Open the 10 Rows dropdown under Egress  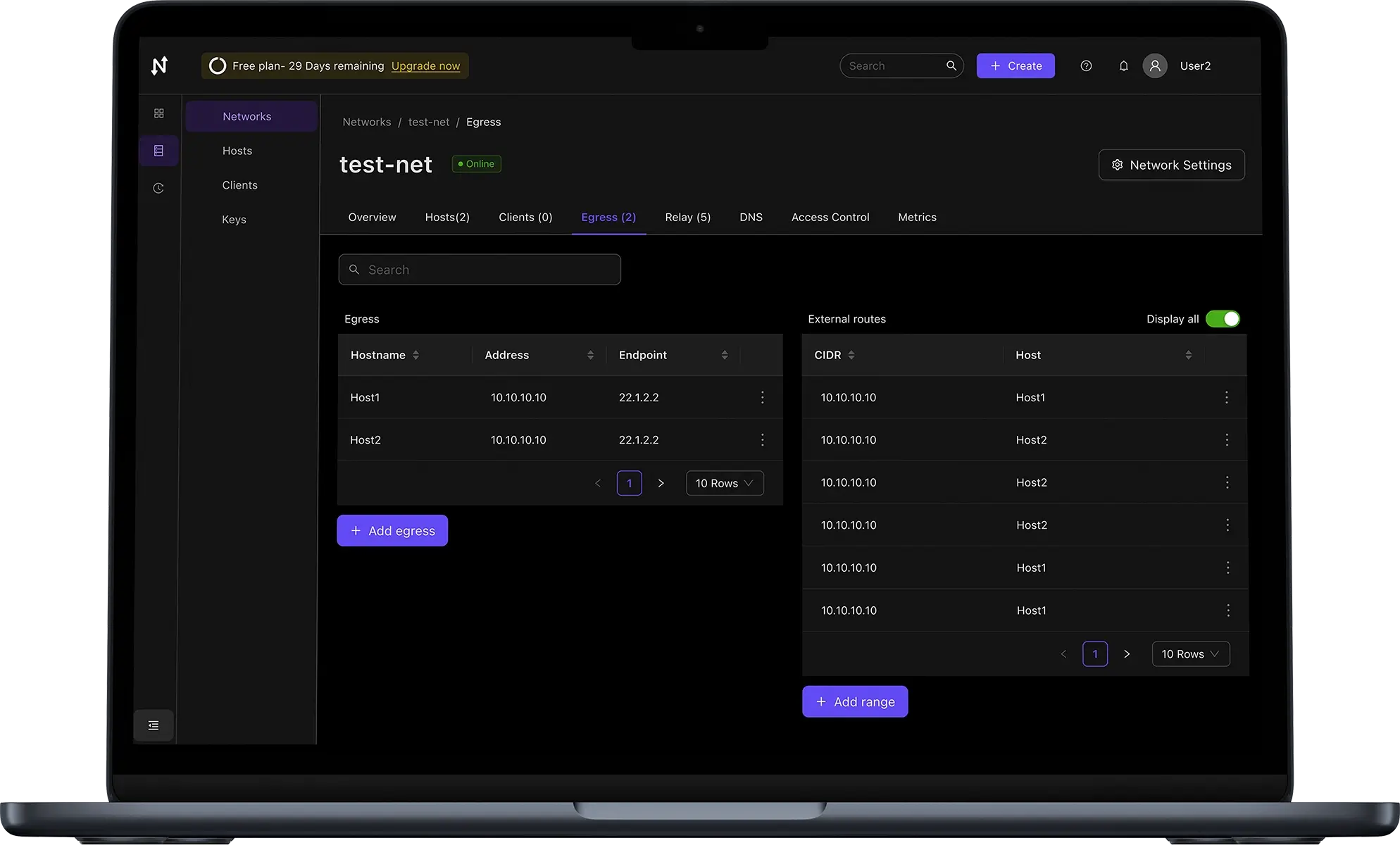(x=724, y=483)
